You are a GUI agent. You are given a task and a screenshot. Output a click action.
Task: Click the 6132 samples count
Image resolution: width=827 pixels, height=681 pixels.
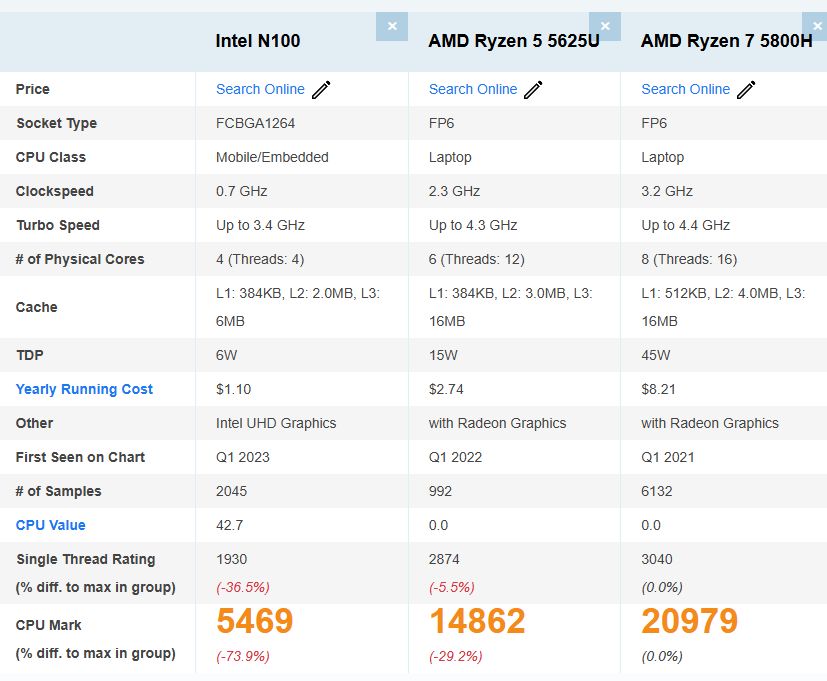pos(657,491)
